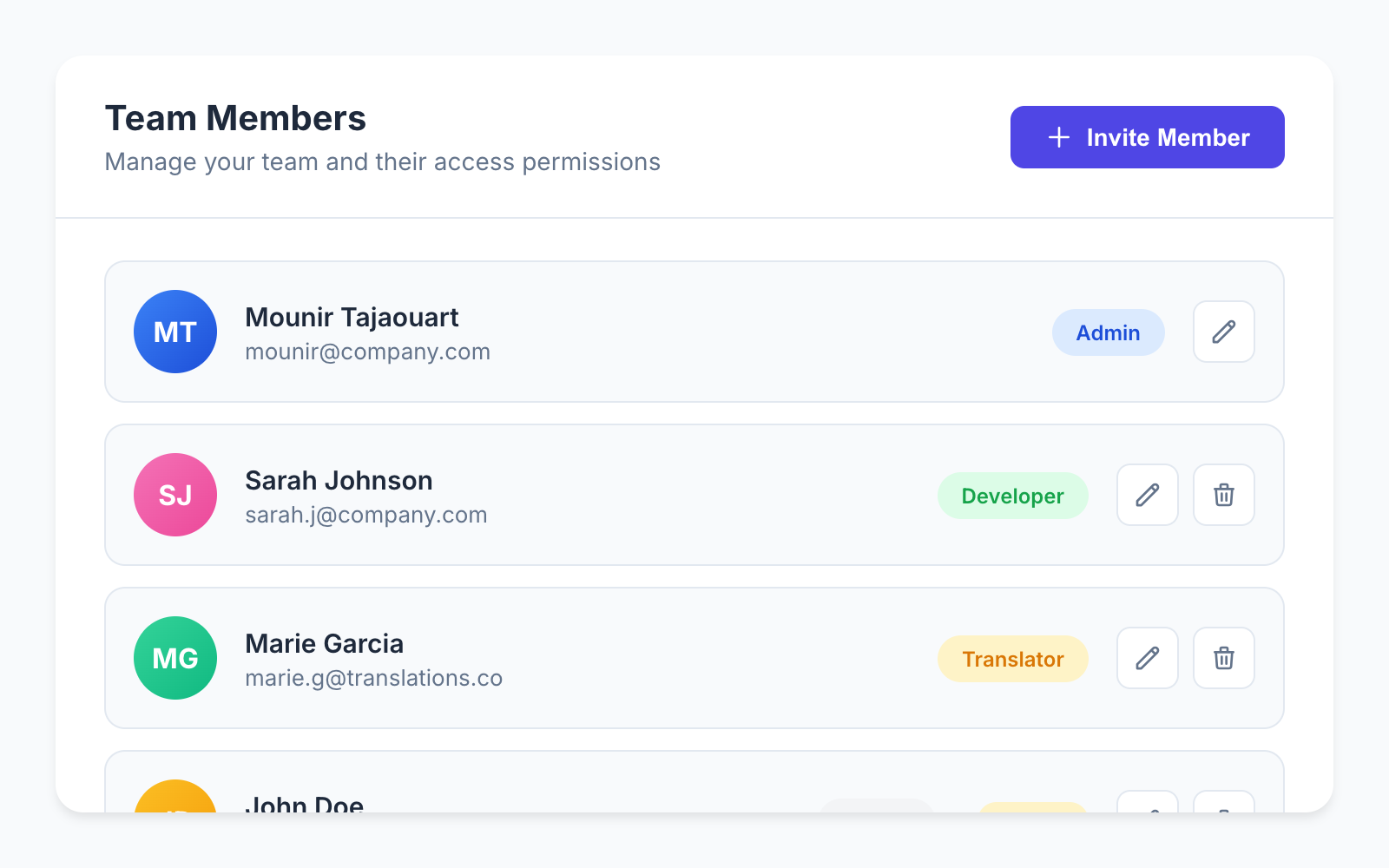Delete Sarah Johnson with trash icon
The height and width of the screenshot is (868, 1389).
click(1223, 495)
